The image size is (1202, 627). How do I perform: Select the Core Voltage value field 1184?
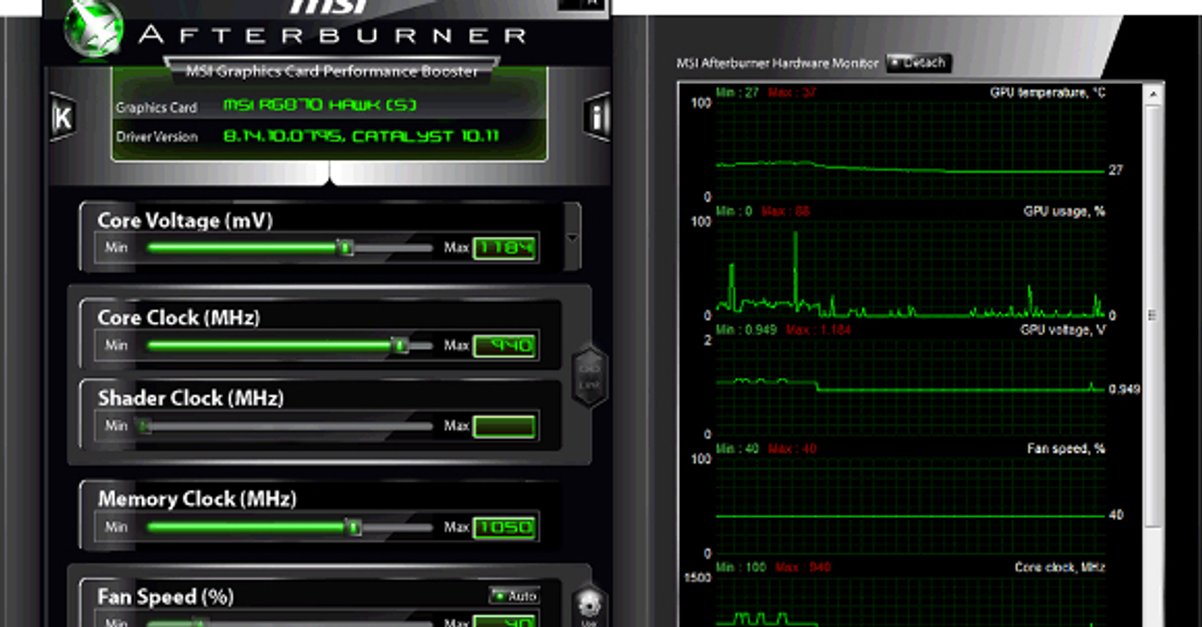[x=505, y=247]
